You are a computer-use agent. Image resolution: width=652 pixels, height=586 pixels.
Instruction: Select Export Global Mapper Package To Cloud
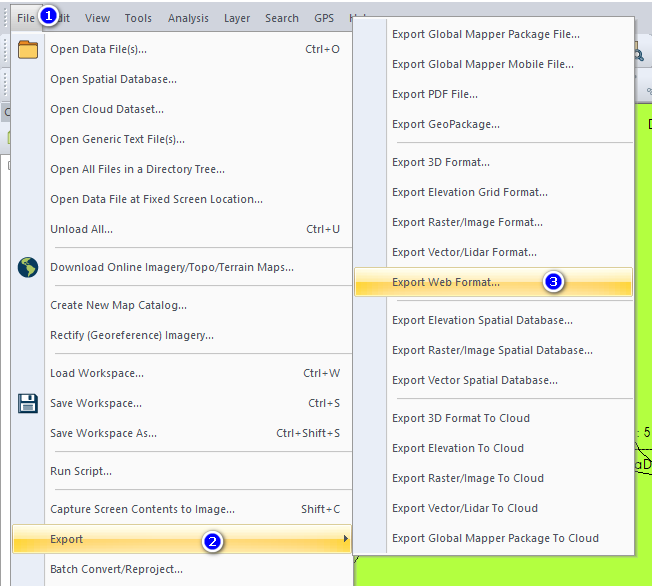[494, 538]
